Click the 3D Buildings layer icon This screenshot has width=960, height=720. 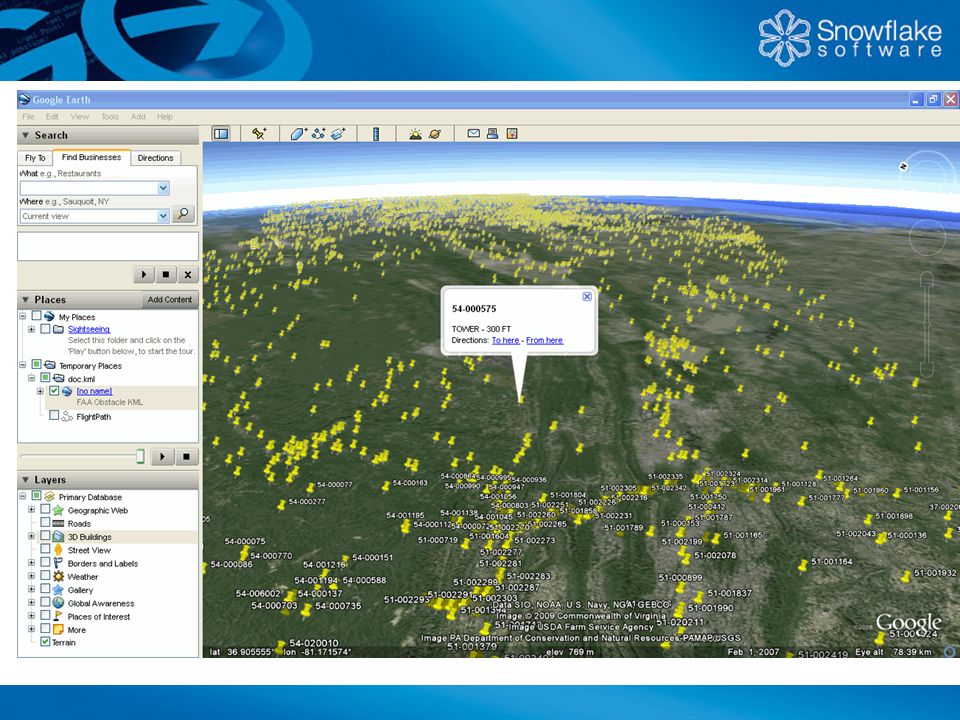pyautogui.click(x=58, y=536)
